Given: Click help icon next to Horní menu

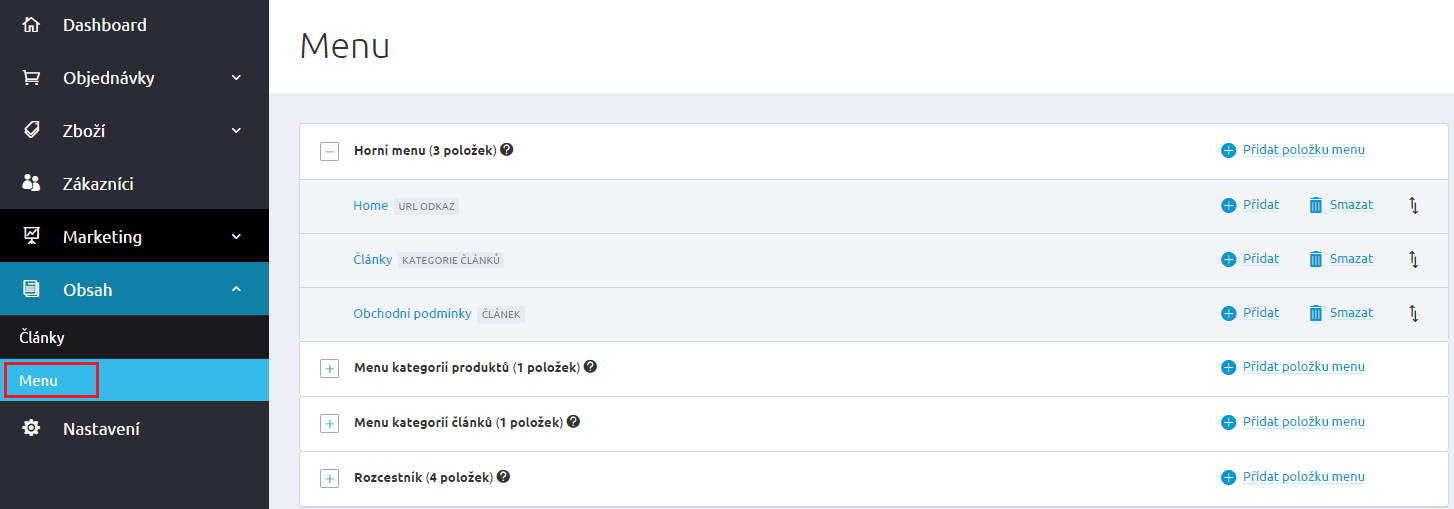Looking at the screenshot, I should (507, 150).
